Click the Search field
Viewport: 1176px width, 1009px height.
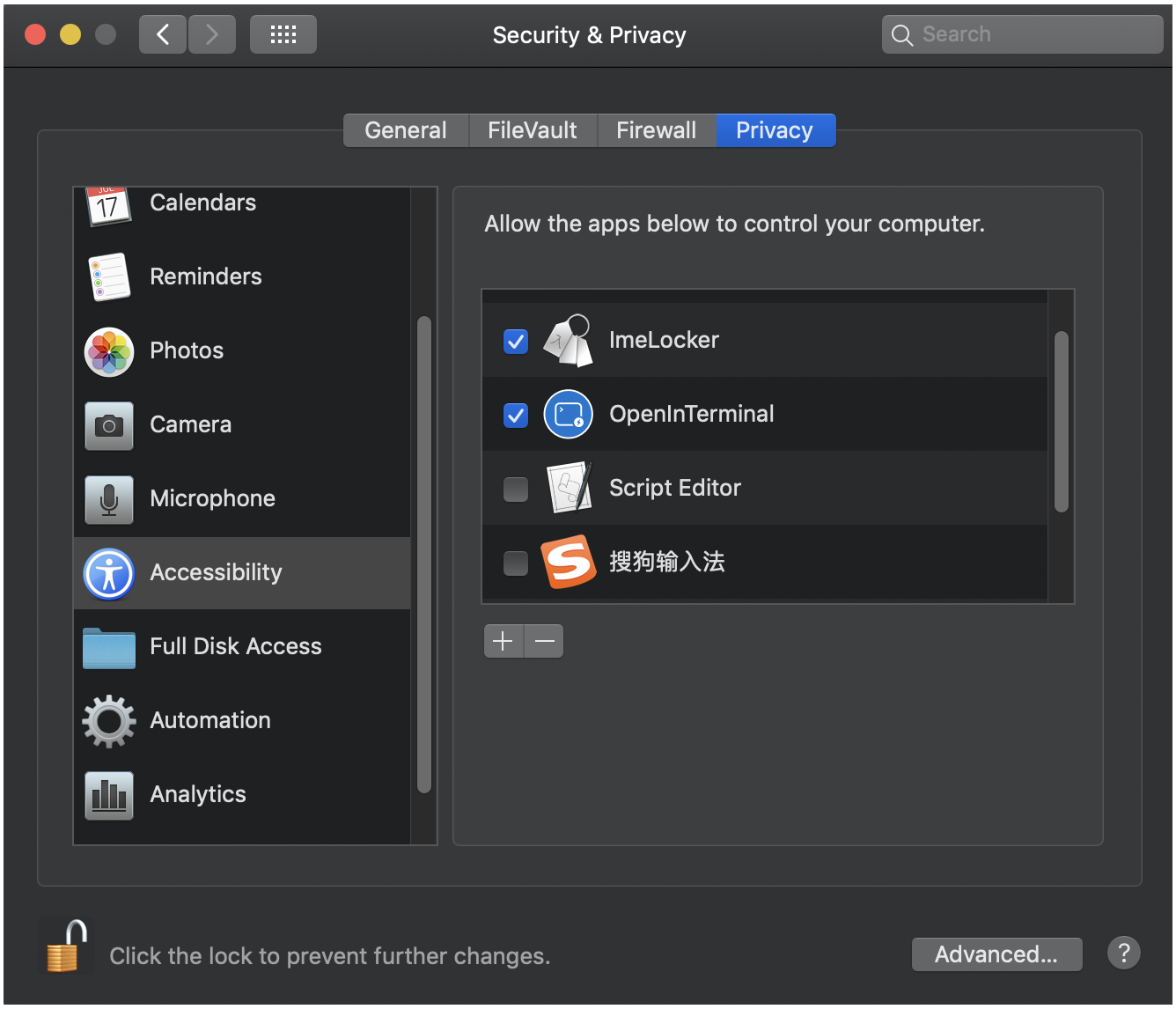point(1022,34)
